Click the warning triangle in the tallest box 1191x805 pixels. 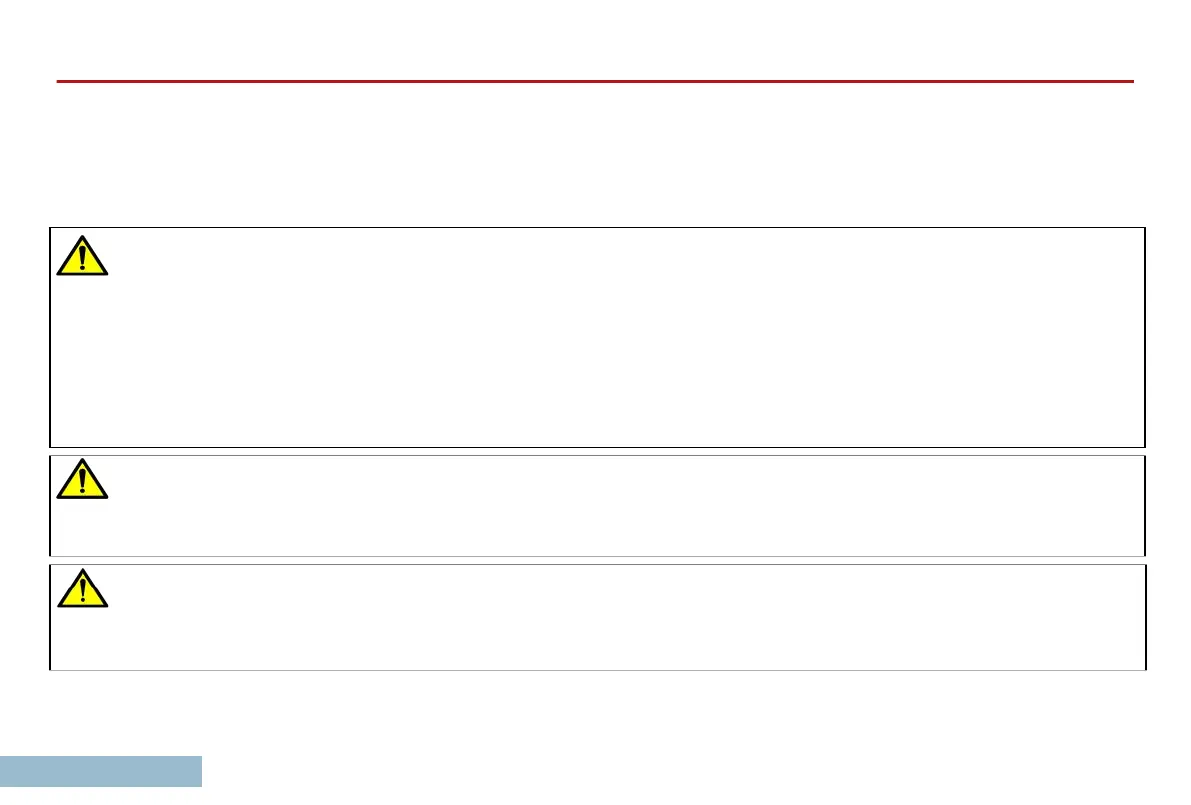click(x=82, y=256)
